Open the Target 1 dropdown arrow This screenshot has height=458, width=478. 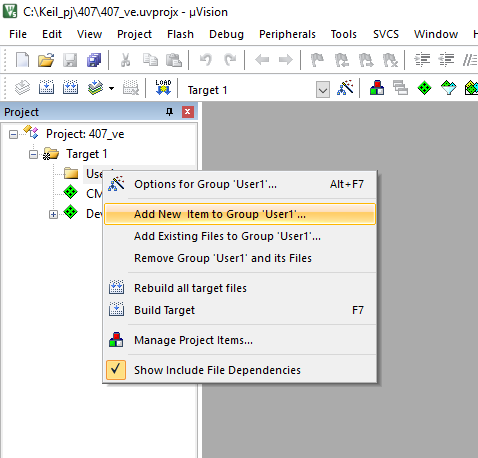323,90
